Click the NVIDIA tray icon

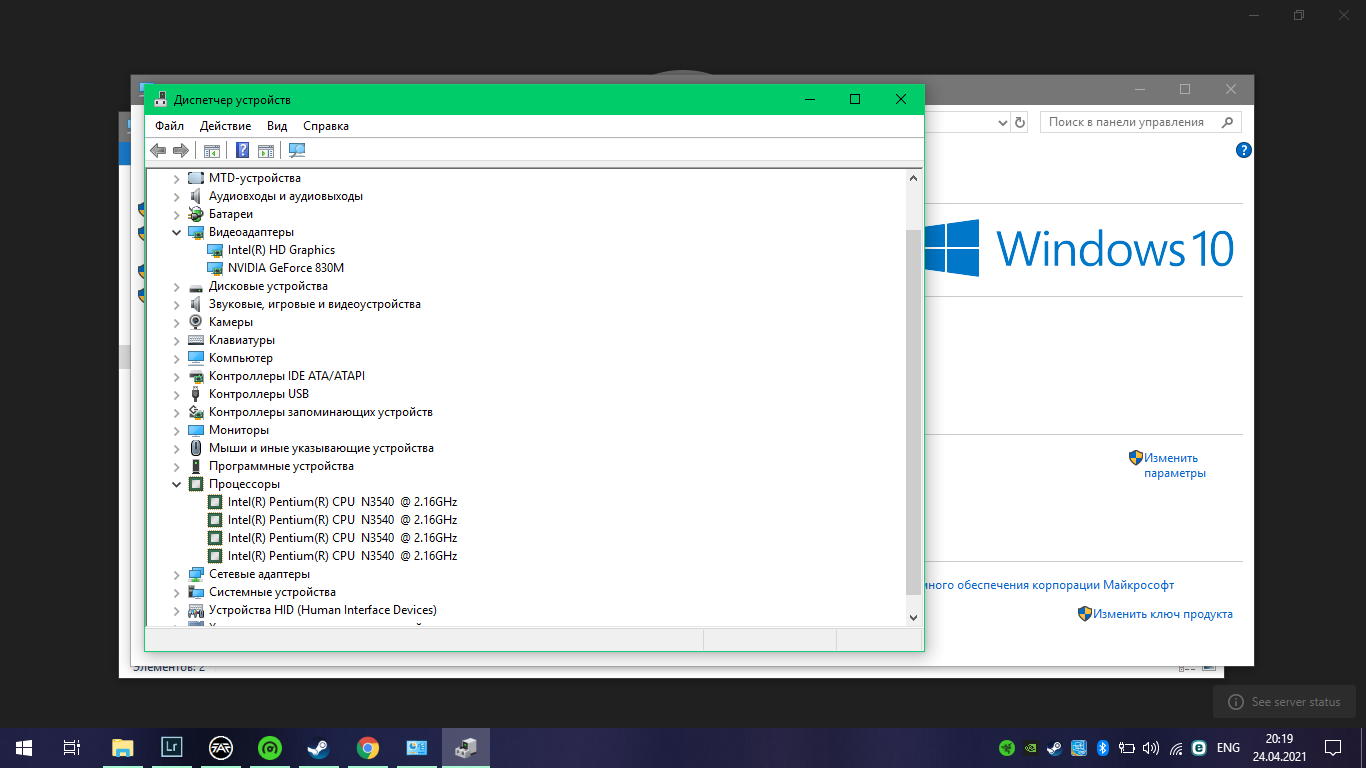[x=1031, y=747]
